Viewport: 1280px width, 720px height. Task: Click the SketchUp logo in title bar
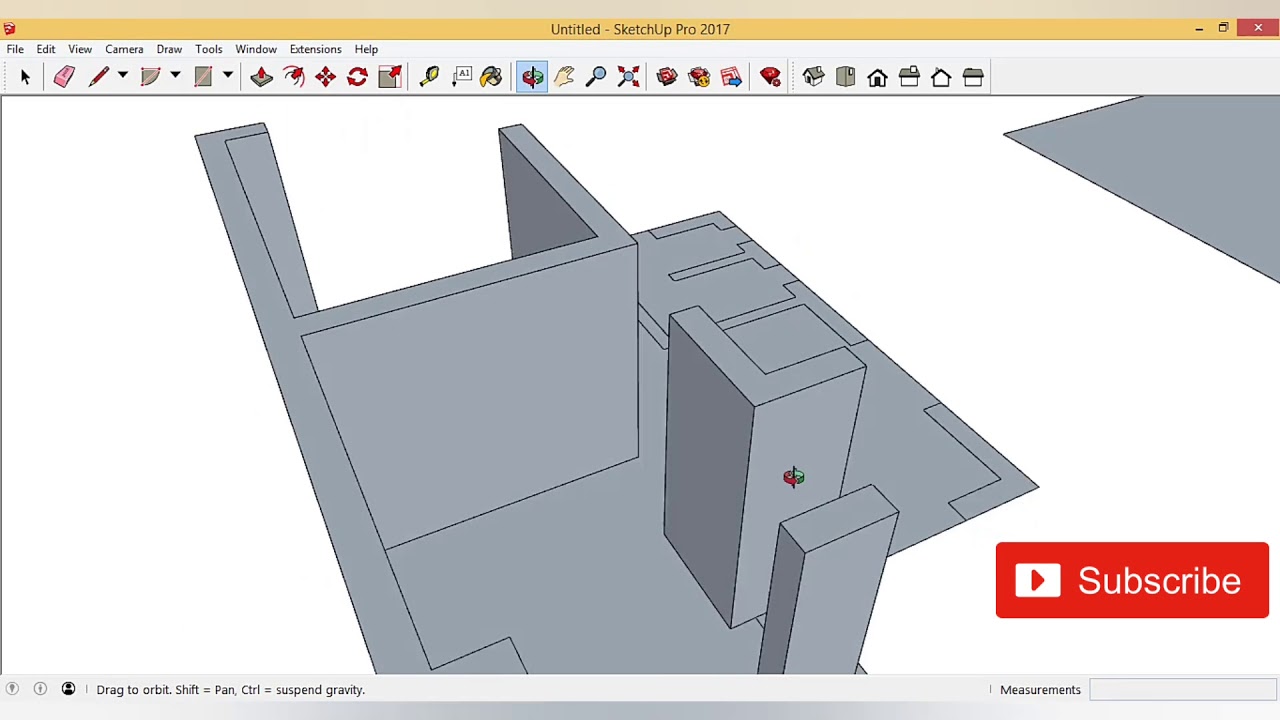coord(9,29)
